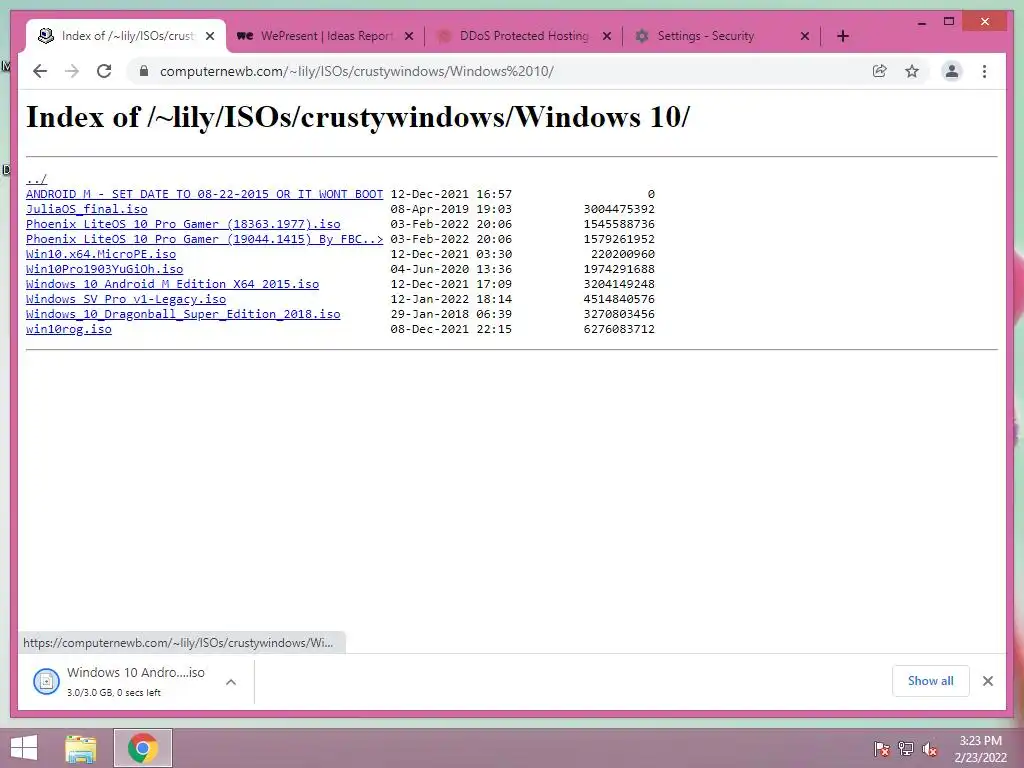The image size is (1024, 768).
Task: Download Win10Pro1903YuGiOh.iso
Action: coord(104,269)
